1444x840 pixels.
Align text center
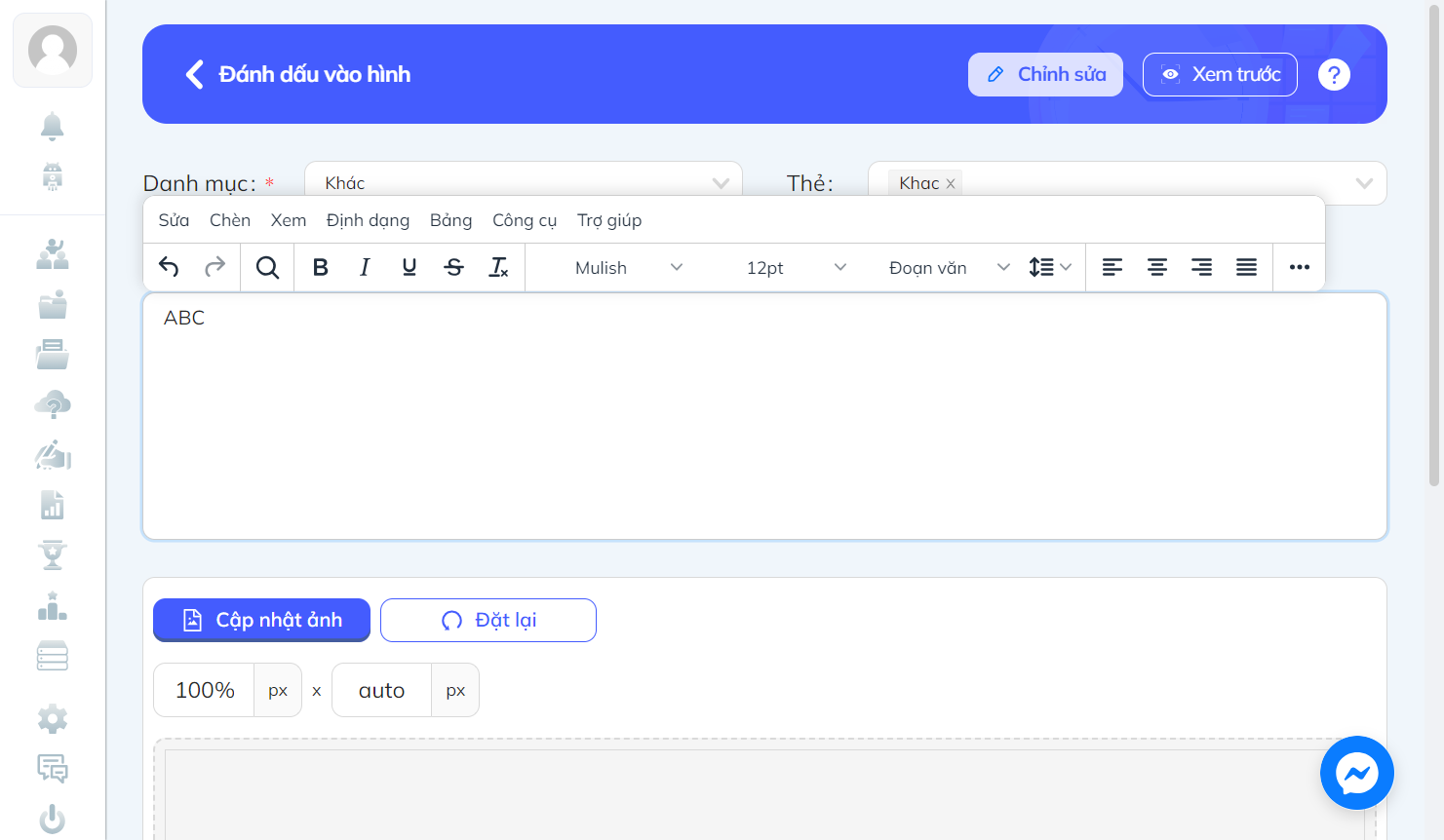[x=1157, y=267]
